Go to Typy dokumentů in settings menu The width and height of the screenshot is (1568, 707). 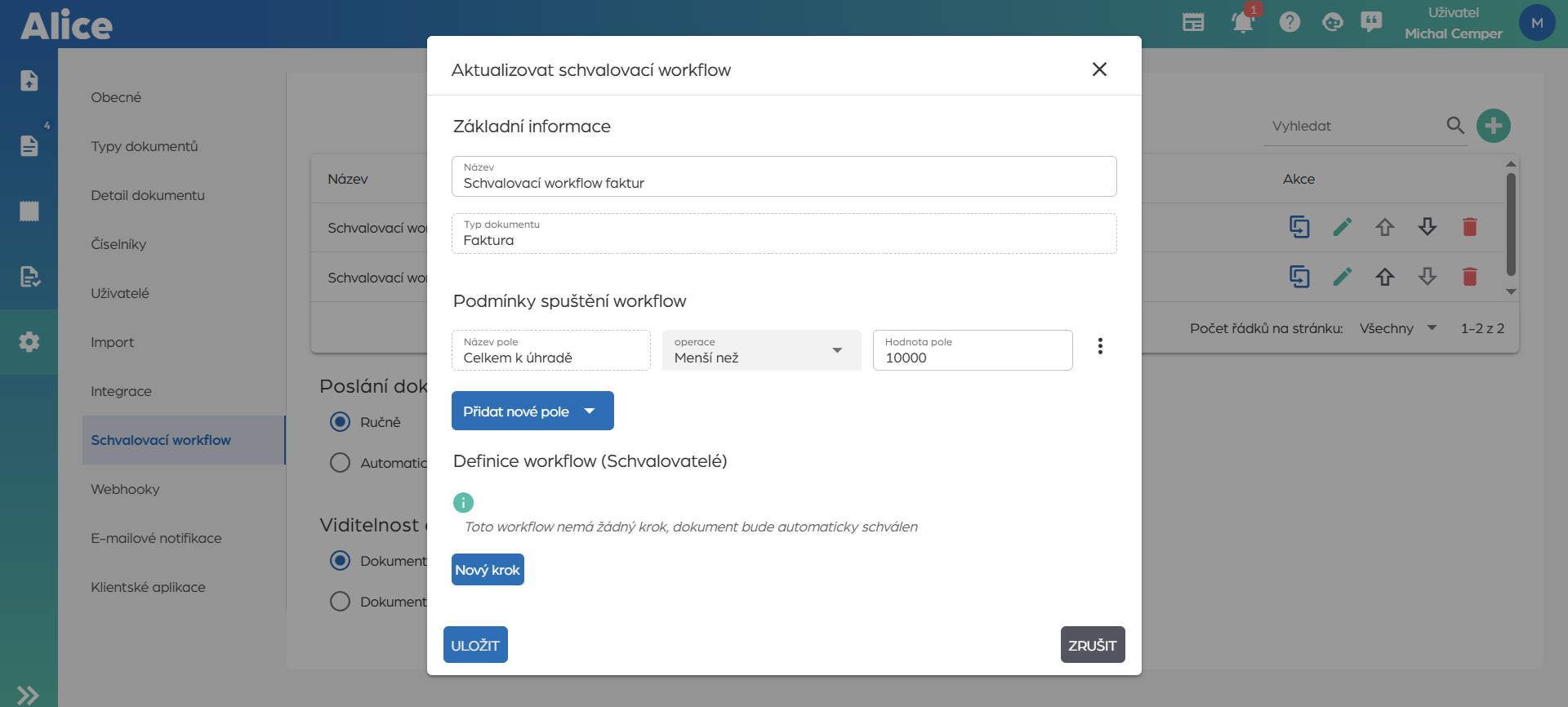pos(144,146)
